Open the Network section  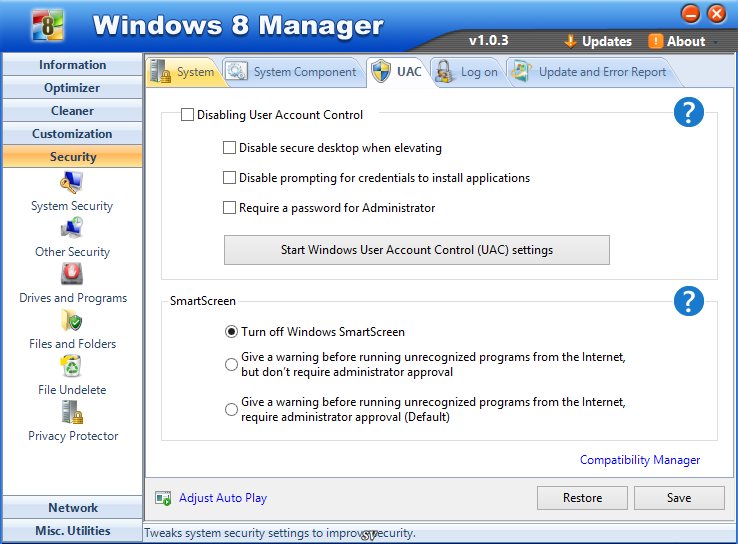72,507
